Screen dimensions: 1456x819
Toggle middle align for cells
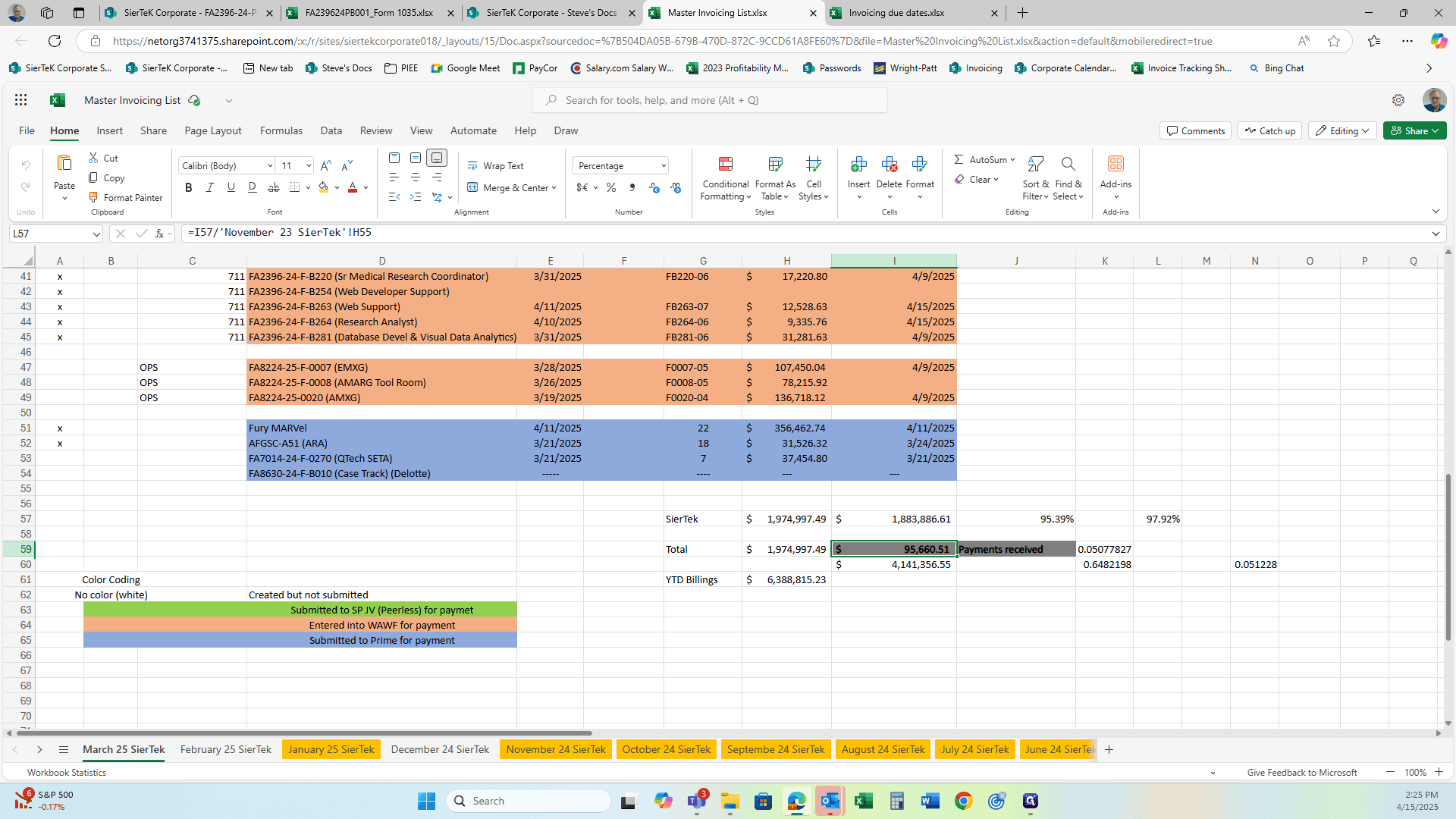click(416, 158)
